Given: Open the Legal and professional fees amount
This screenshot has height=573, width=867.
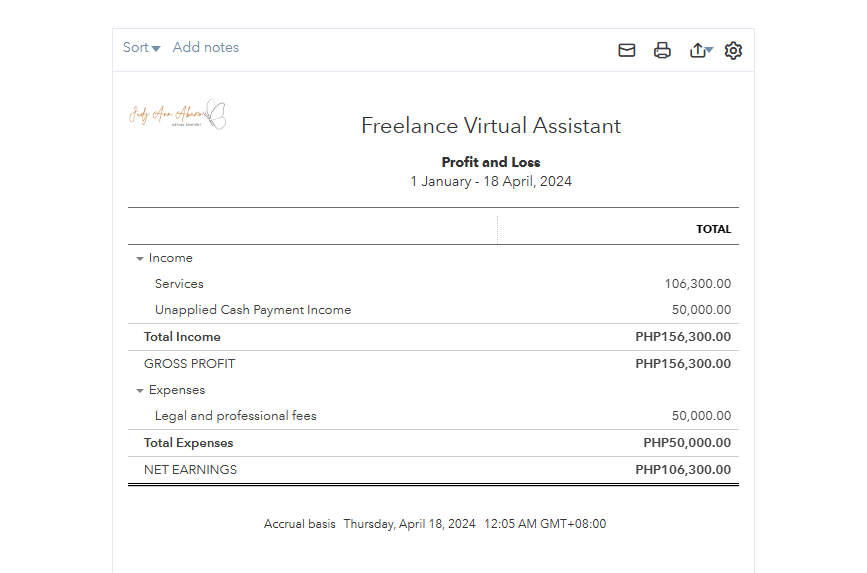Looking at the screenshot, I should coord(701,416).
